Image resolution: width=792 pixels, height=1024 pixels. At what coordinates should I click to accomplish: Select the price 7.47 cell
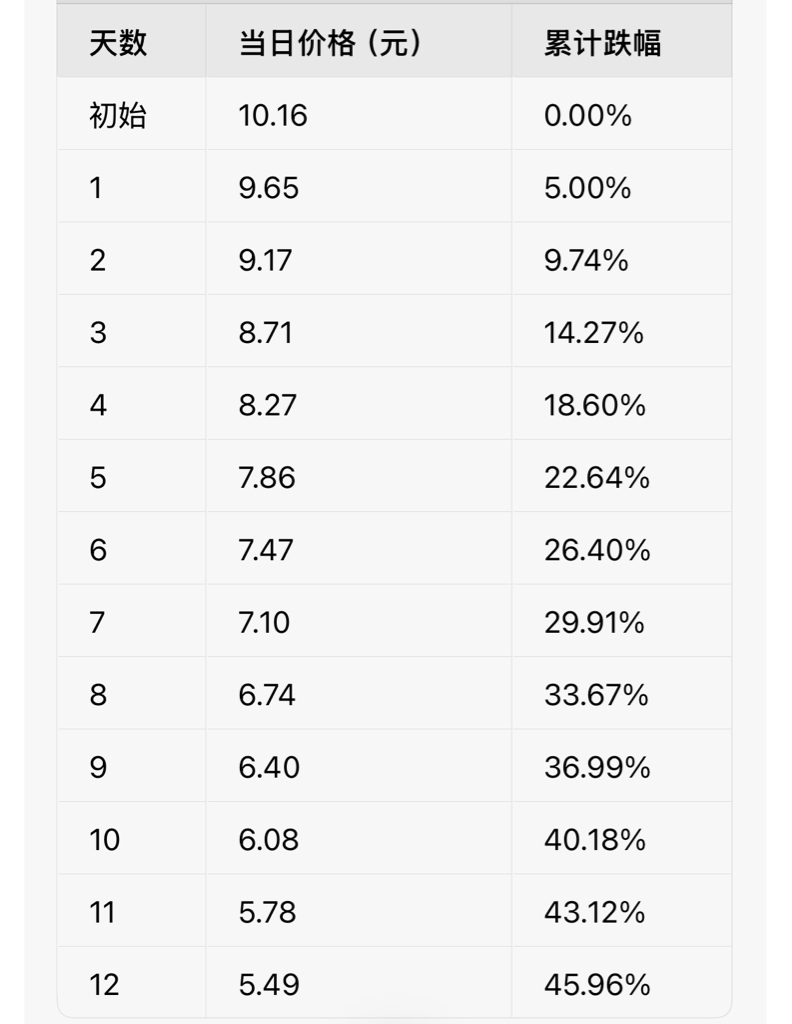pyautogui.click(x=266, y=550)
